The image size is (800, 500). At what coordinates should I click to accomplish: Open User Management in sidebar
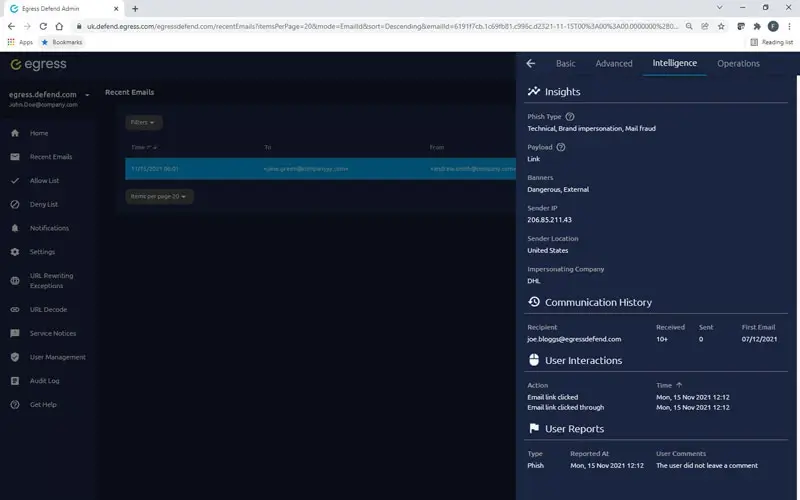click(x=57, y=357)
